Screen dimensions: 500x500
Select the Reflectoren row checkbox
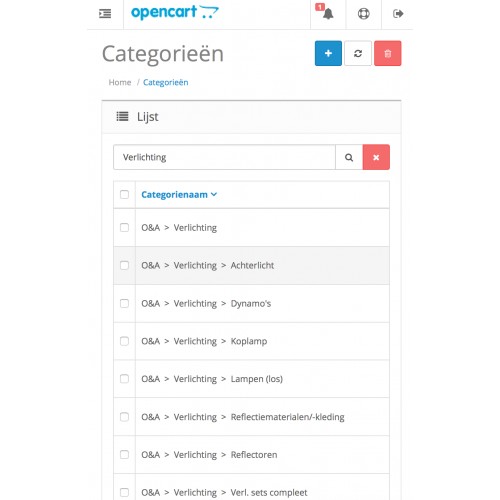pos(124,455)
